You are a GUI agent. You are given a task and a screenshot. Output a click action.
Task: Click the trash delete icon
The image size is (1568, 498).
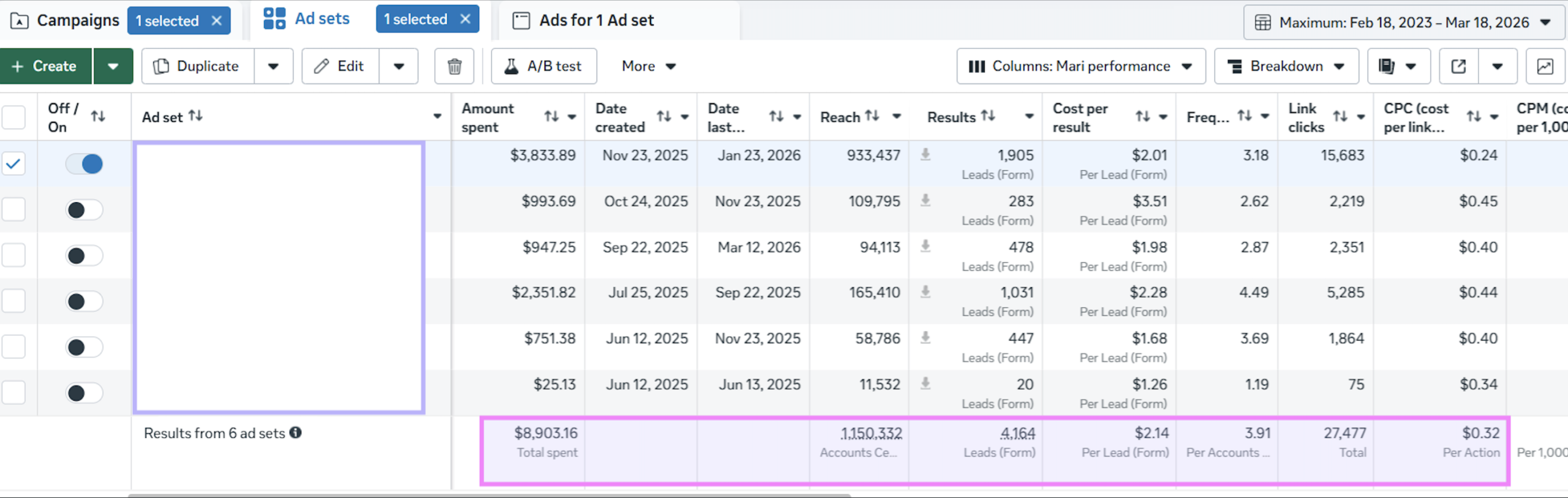pos(454,66)
